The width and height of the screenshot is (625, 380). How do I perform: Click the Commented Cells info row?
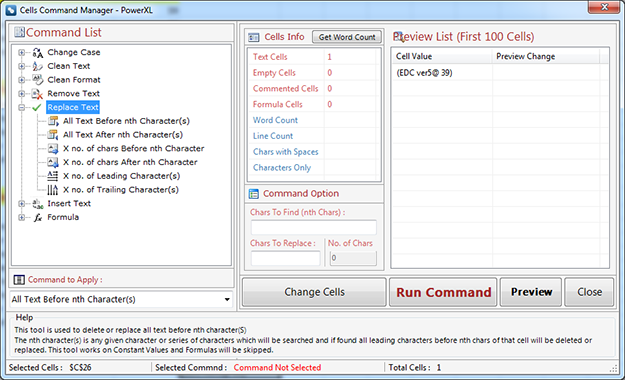pos(314,89)
